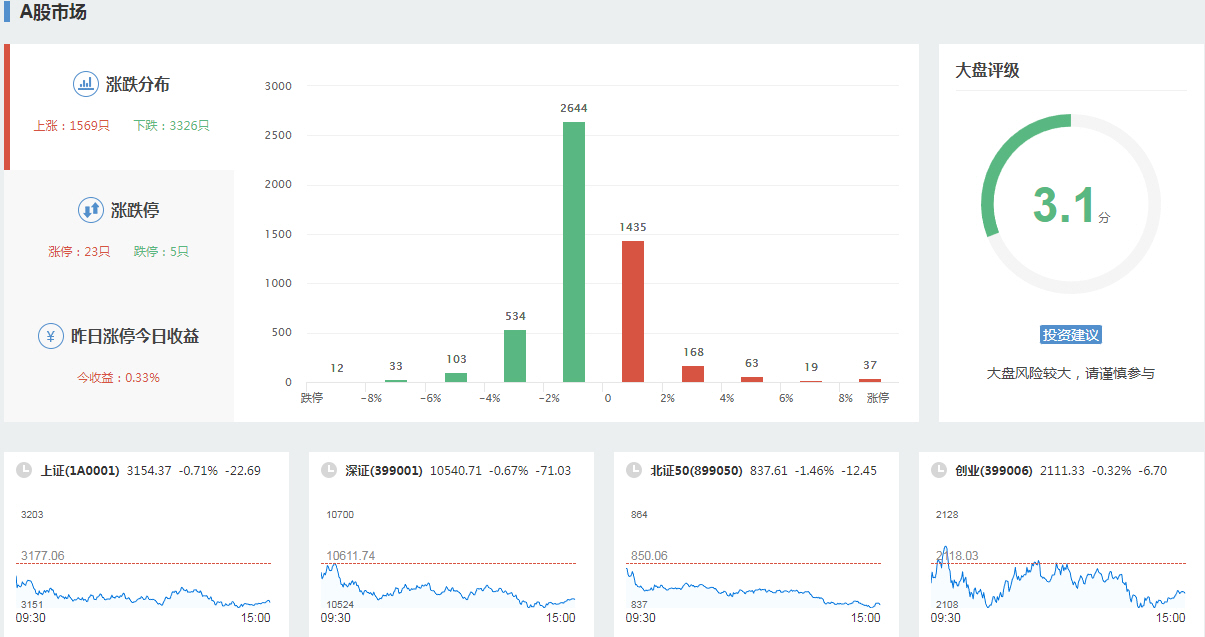This screenshot has height=637, width=1205.
Task: Click the clock icon next to 上证
Action: click(24, 470)
